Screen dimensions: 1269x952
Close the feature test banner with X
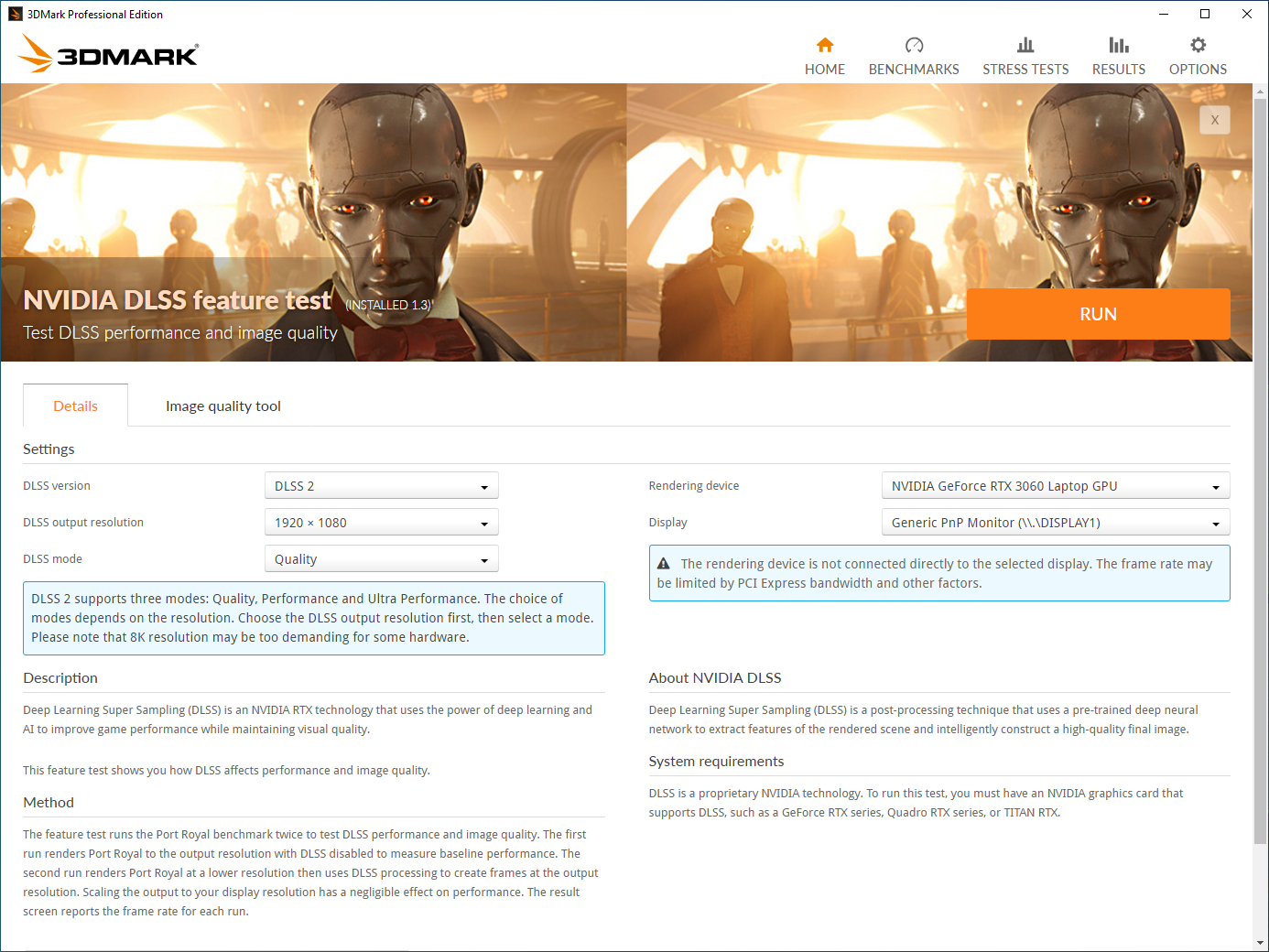tap(1214, 120)
